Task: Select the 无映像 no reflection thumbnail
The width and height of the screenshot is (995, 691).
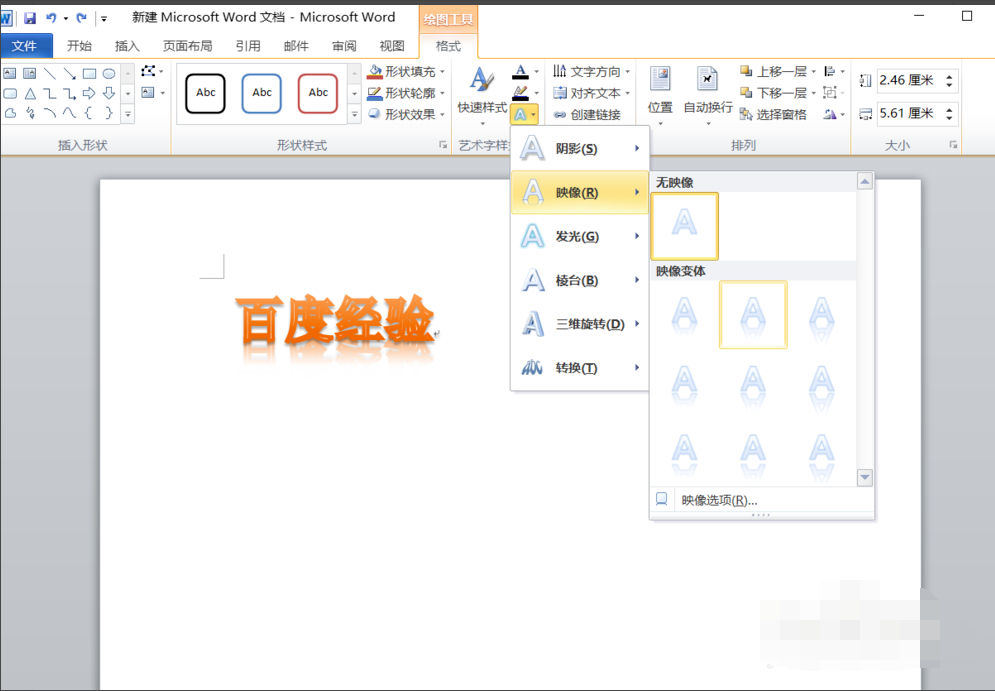Action: pos(685,227)
